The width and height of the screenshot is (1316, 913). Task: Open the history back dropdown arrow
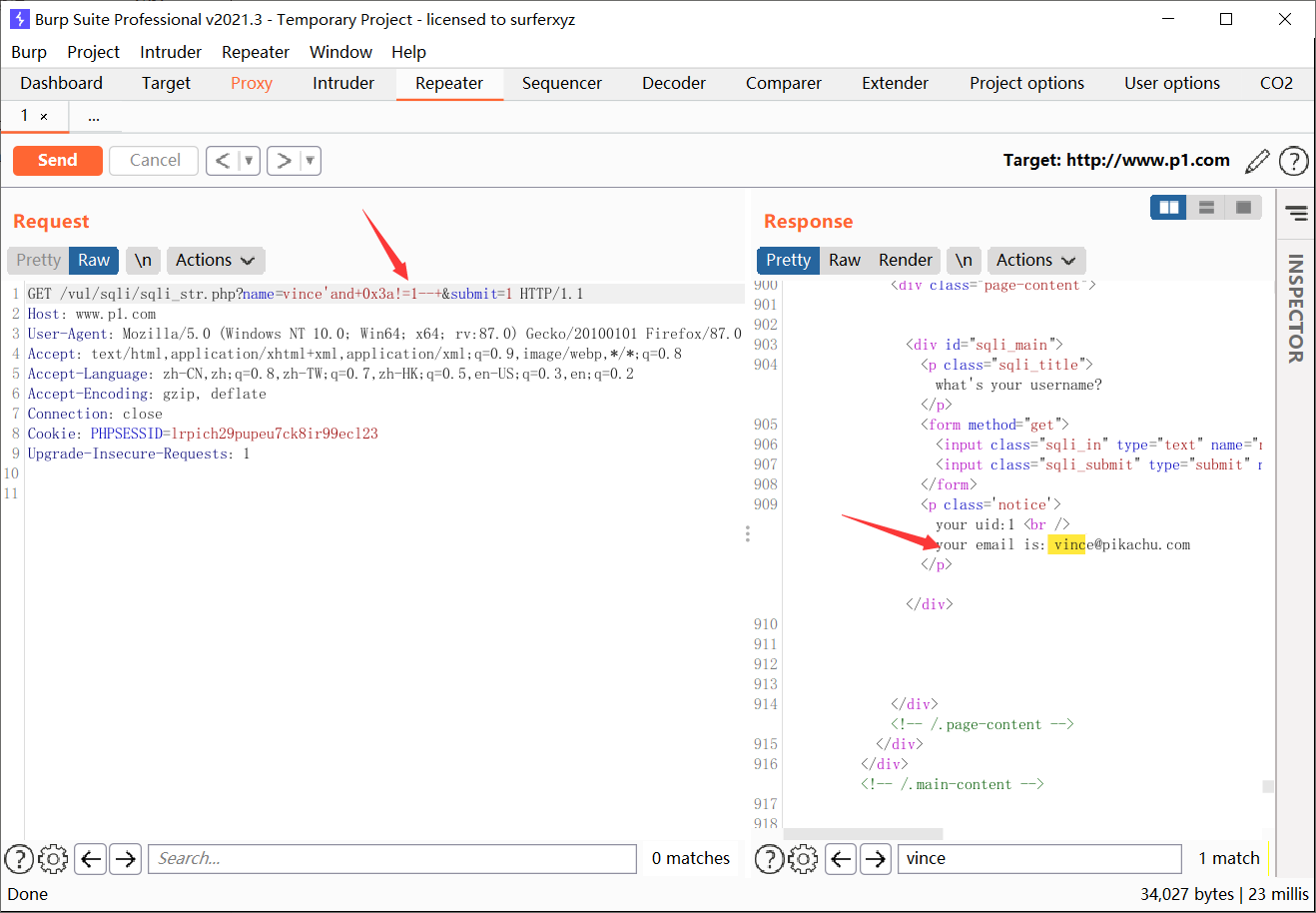tap(250, 160)
